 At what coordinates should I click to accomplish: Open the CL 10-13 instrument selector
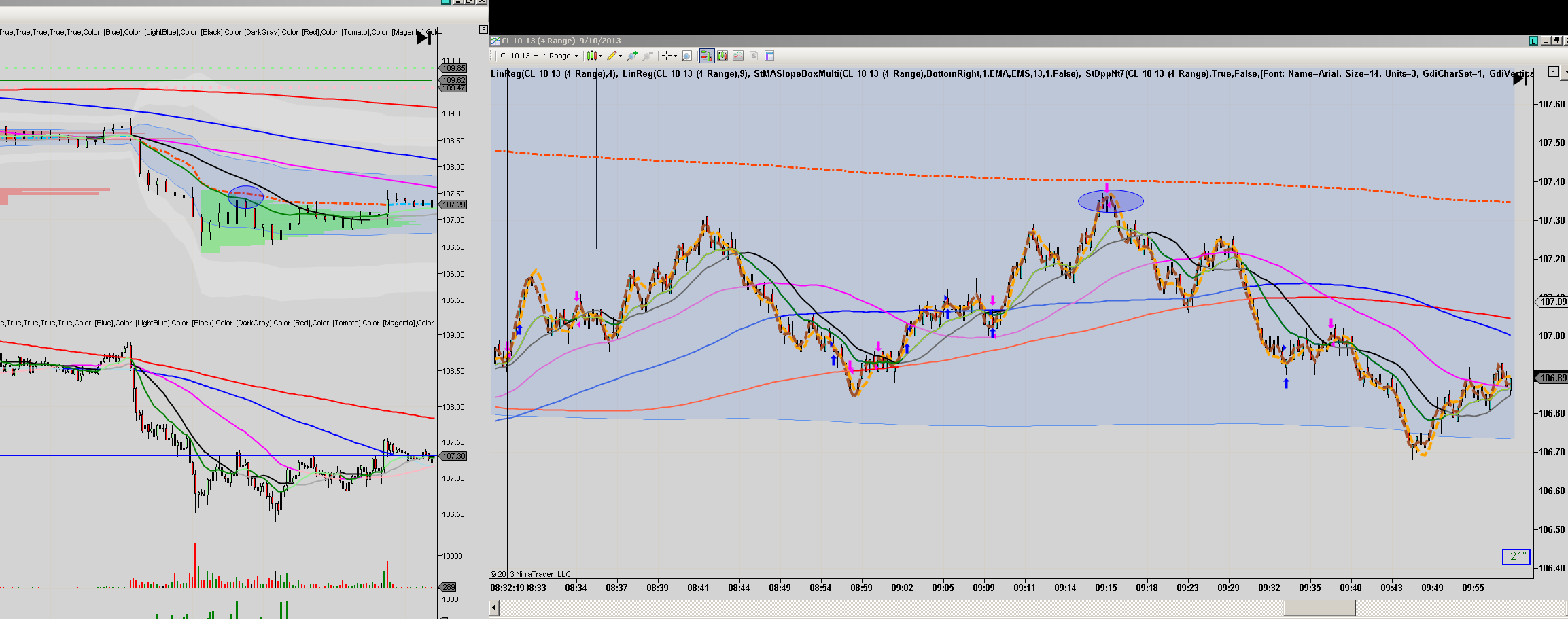pos(519,56)
